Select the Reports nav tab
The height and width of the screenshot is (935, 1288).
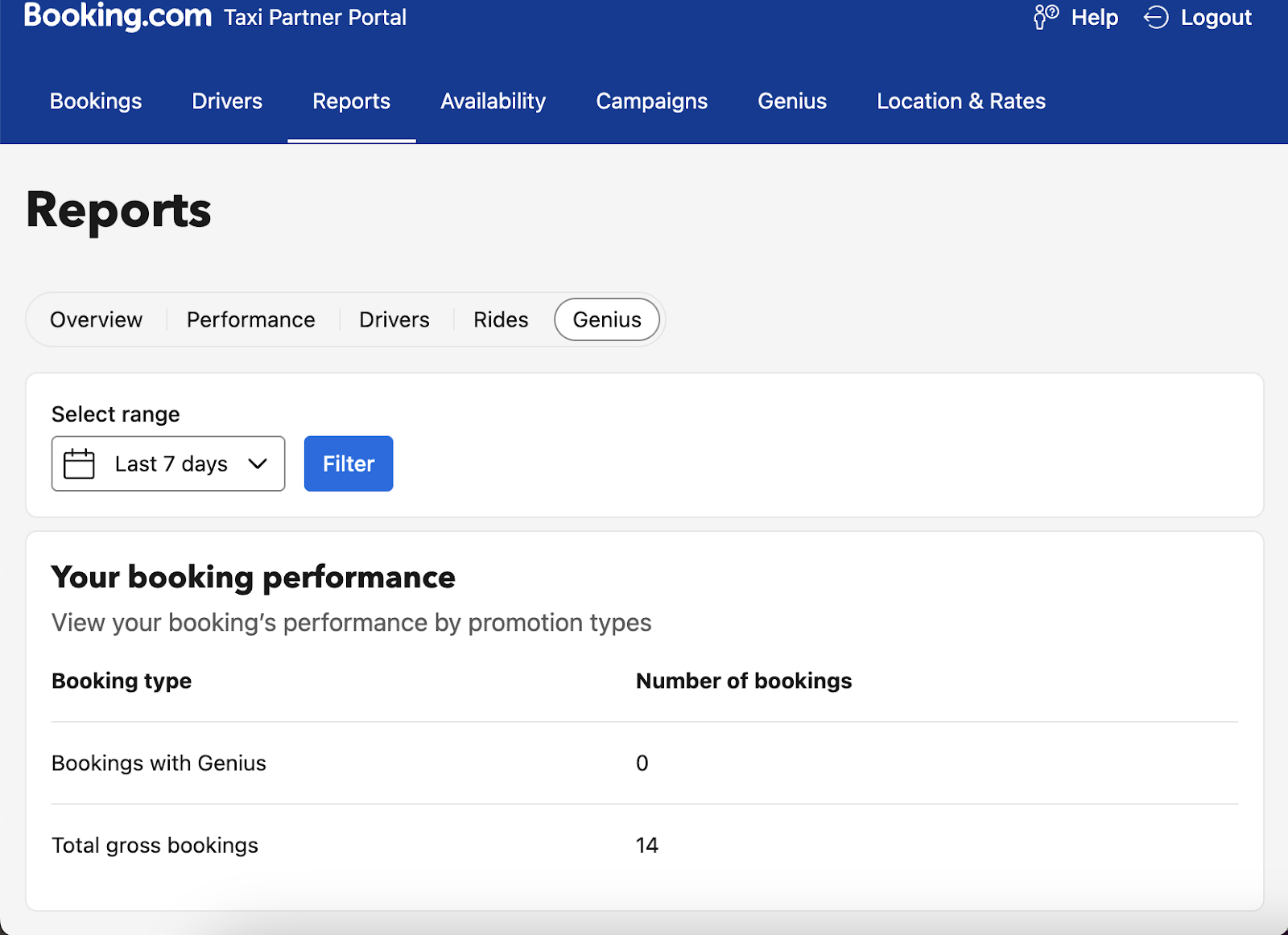click(351, 101)
